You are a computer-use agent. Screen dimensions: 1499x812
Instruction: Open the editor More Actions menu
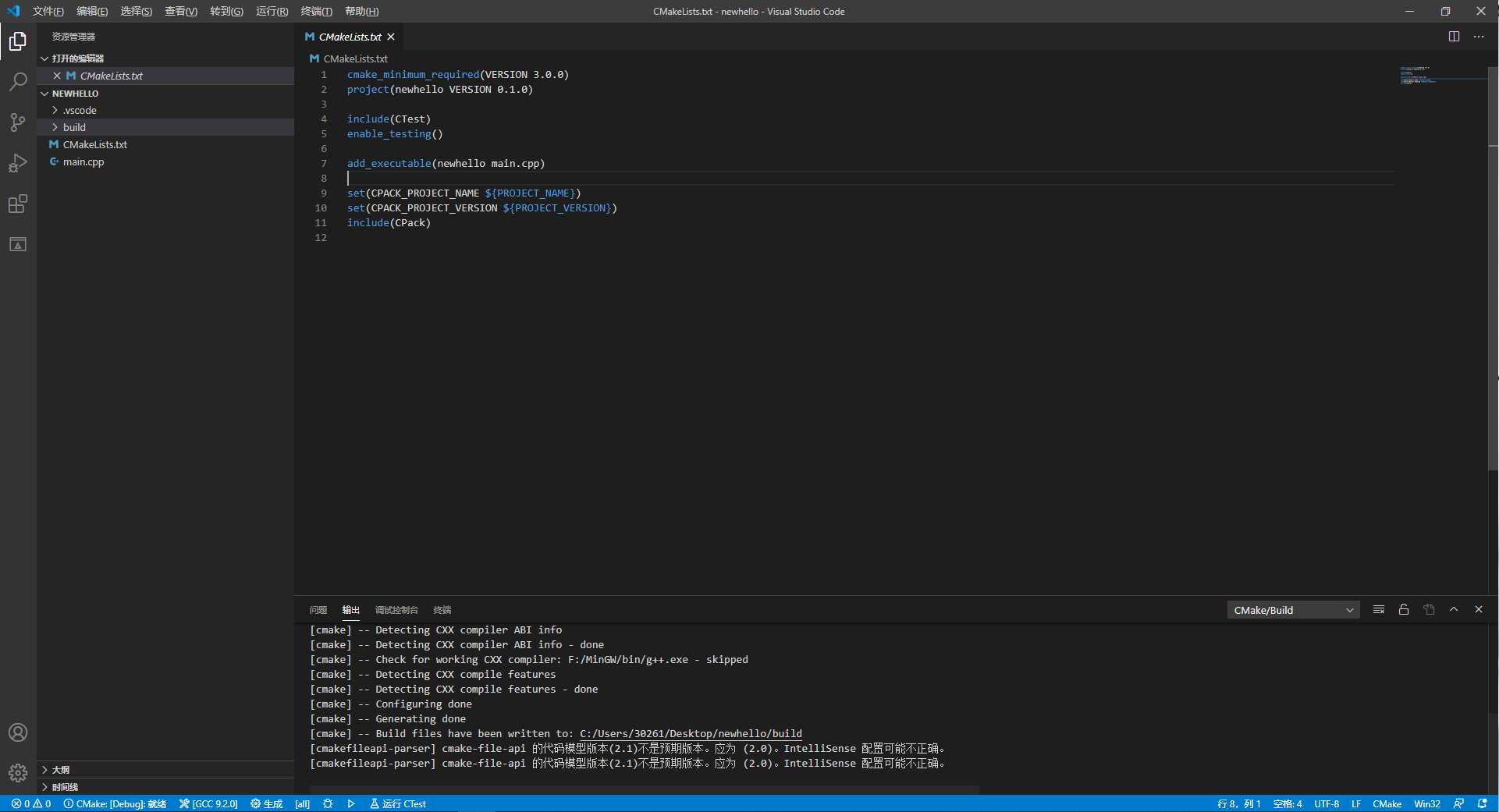click(x=1479, y=37)
